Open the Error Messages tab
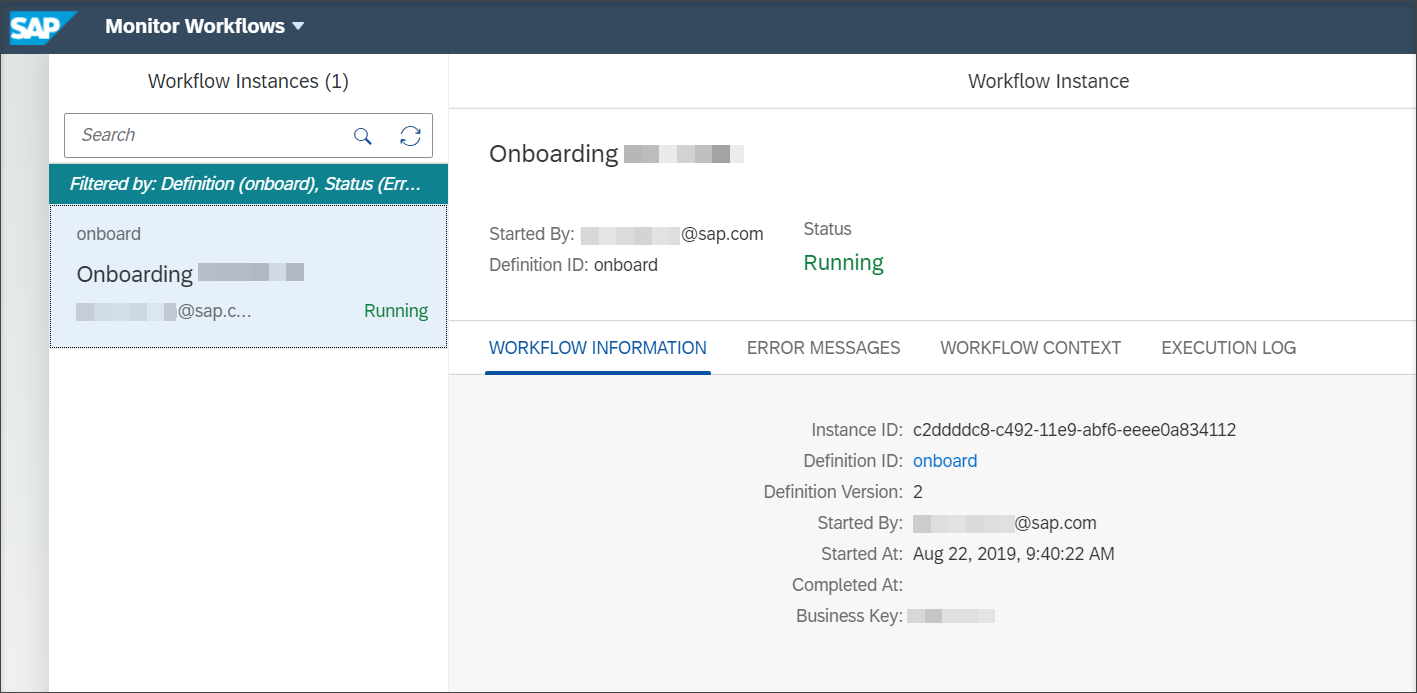The width and height of the screenshot is (1417, 693). click(x=823, y=348)
